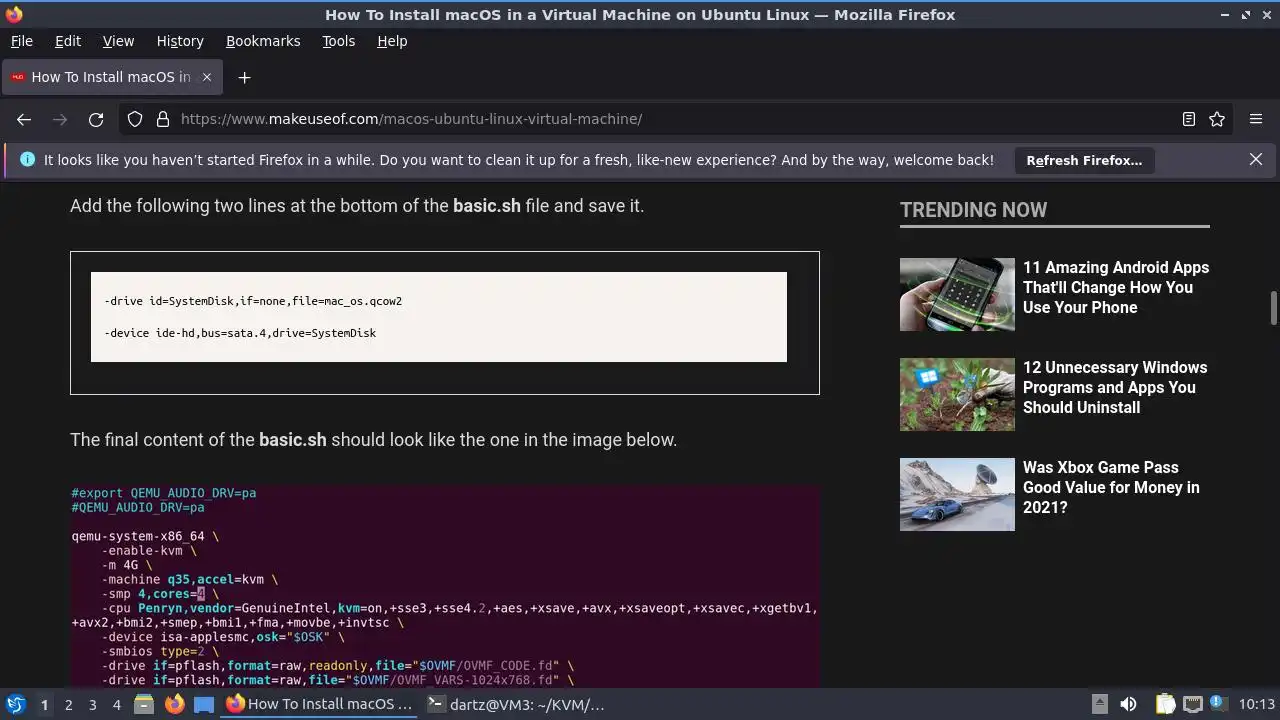Screen dimensions: 1280x720
Task: Click the Firefox logo in the title bar
Action: point(14,14)
